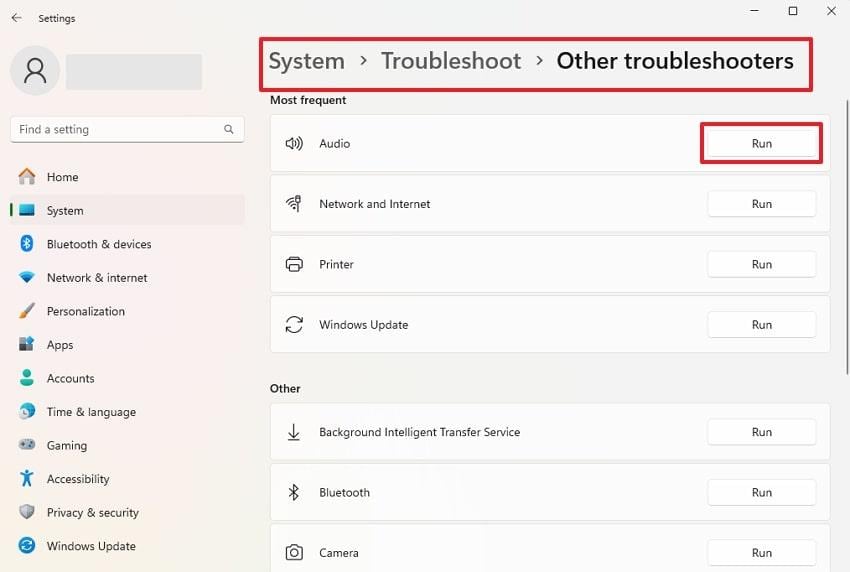Run the Windows Update troubleshooter
The width and height of the screenshot is (850, 572).
tap(762, 325)
